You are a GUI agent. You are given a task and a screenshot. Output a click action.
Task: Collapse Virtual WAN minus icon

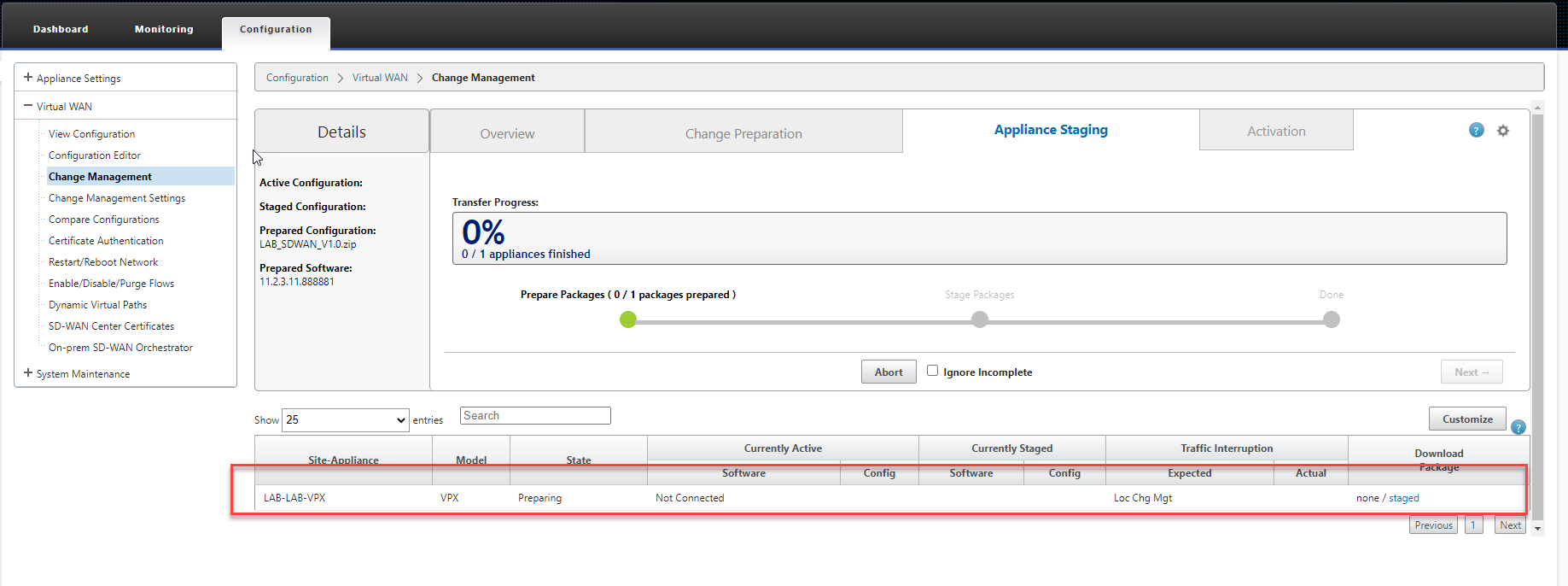28,106
